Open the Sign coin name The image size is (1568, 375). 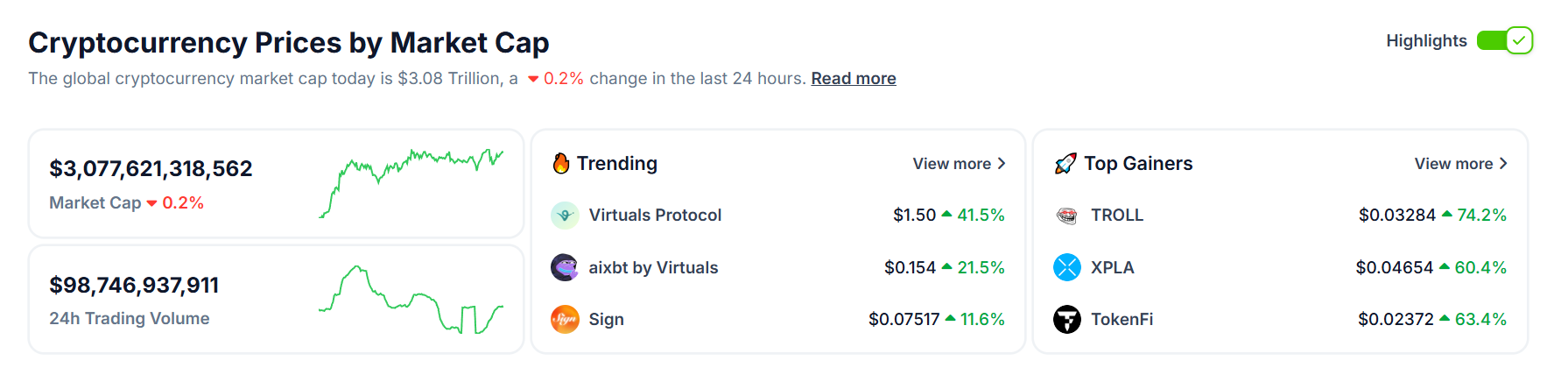606,319
